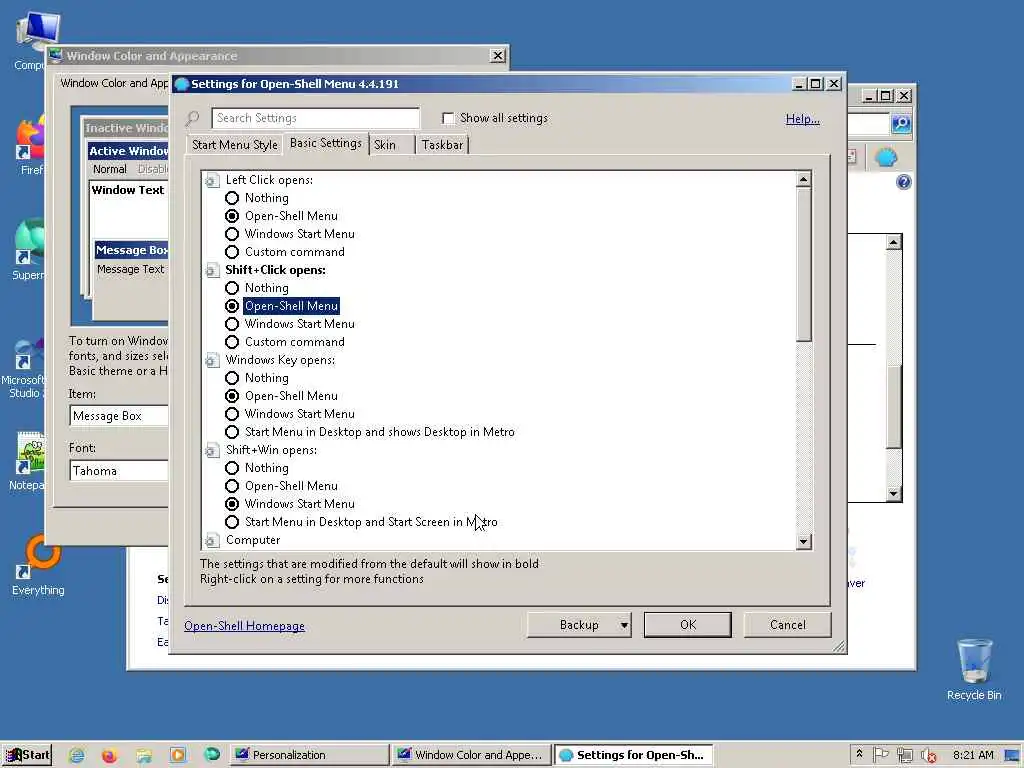Select Windows Start Menu under Windows Key opens

point(232,414)
